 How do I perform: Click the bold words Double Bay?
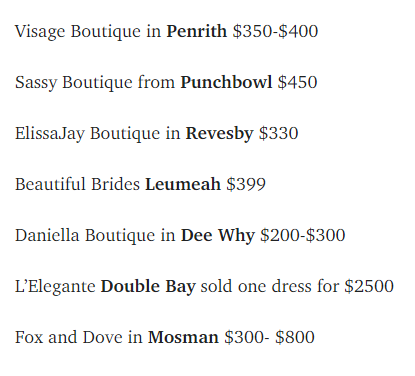tap(148, 287)
